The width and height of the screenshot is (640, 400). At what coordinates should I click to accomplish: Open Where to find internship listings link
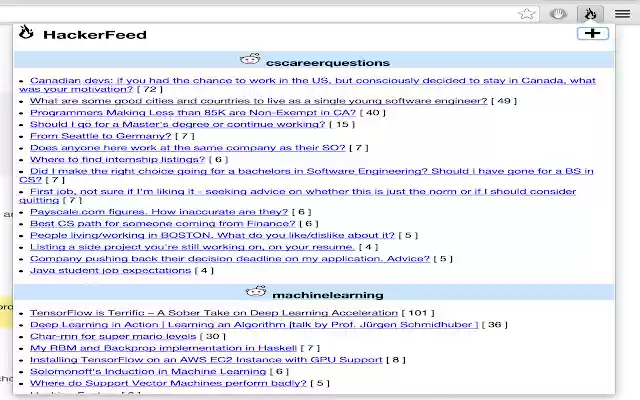[x=117, y=160]
